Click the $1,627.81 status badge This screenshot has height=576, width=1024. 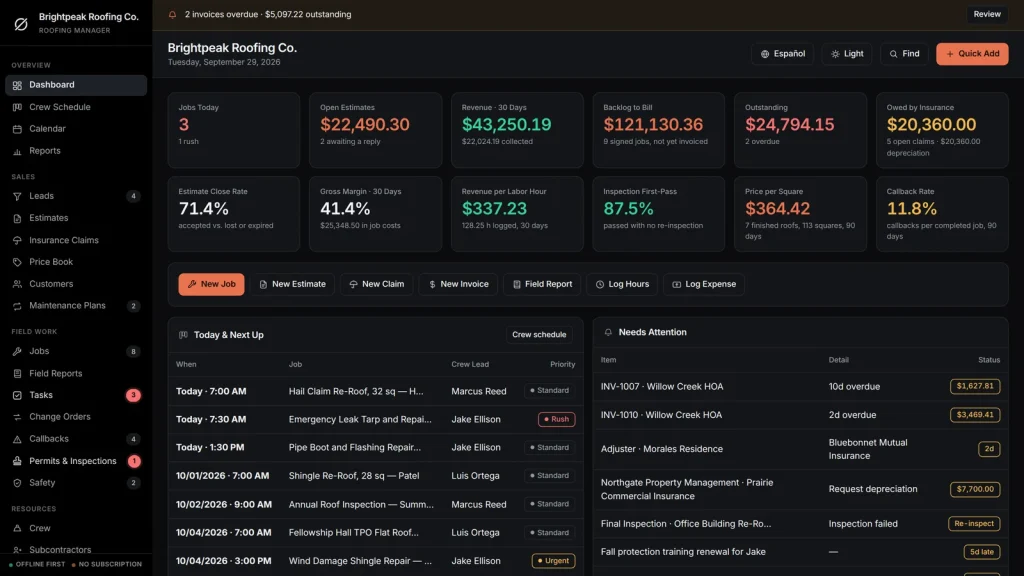click(x=974, y=387)
